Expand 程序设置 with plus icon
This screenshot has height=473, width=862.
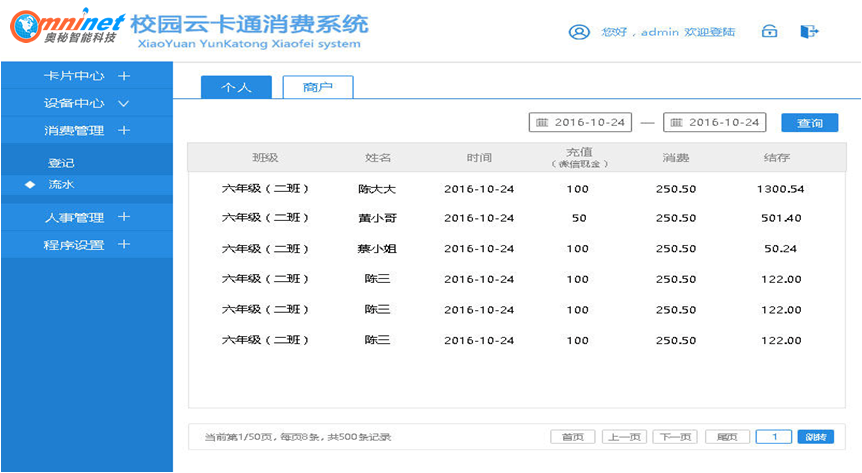124,244
